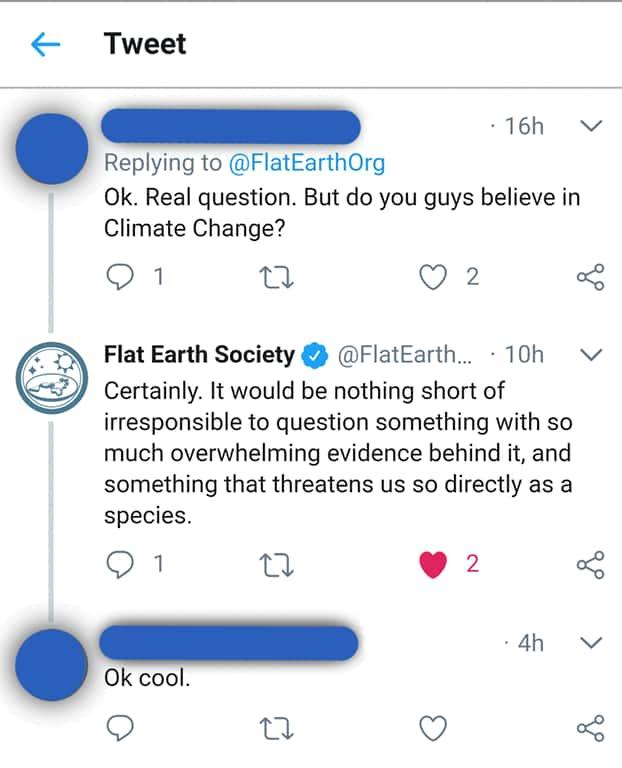Share the "Ok cool." tweet
Screen dimensions: 622x768
(x=591, y=730)
